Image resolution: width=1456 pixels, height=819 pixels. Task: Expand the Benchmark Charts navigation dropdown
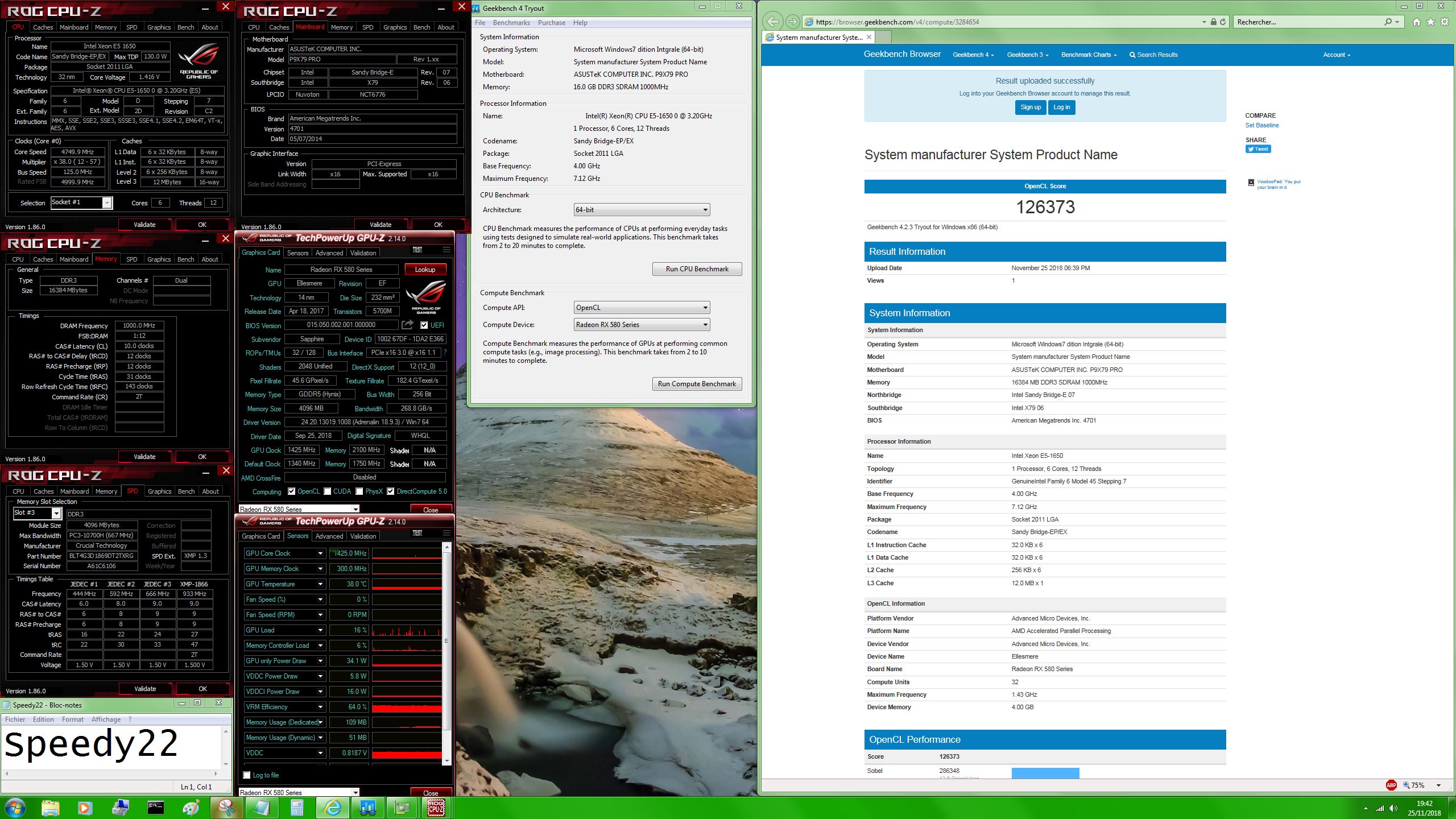[x=1089, y=55]
